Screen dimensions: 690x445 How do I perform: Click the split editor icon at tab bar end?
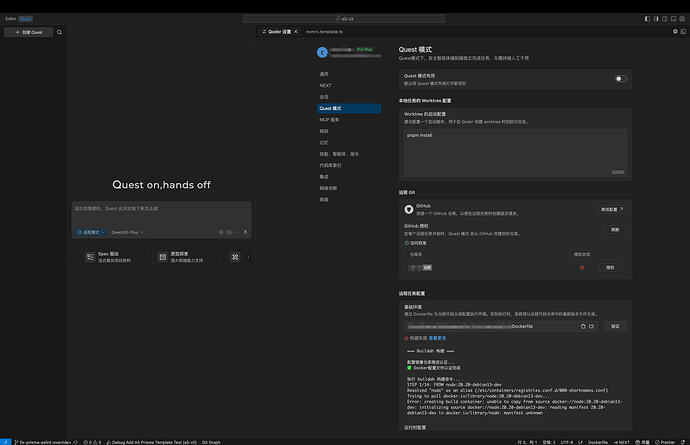pos(683,32)
